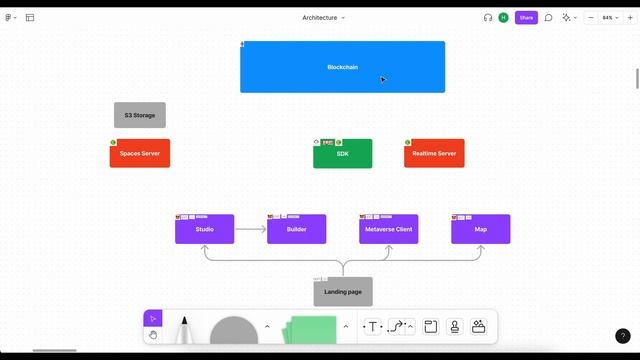Switch to the Hand tool
640x360 pixels.
click(153, 335)
